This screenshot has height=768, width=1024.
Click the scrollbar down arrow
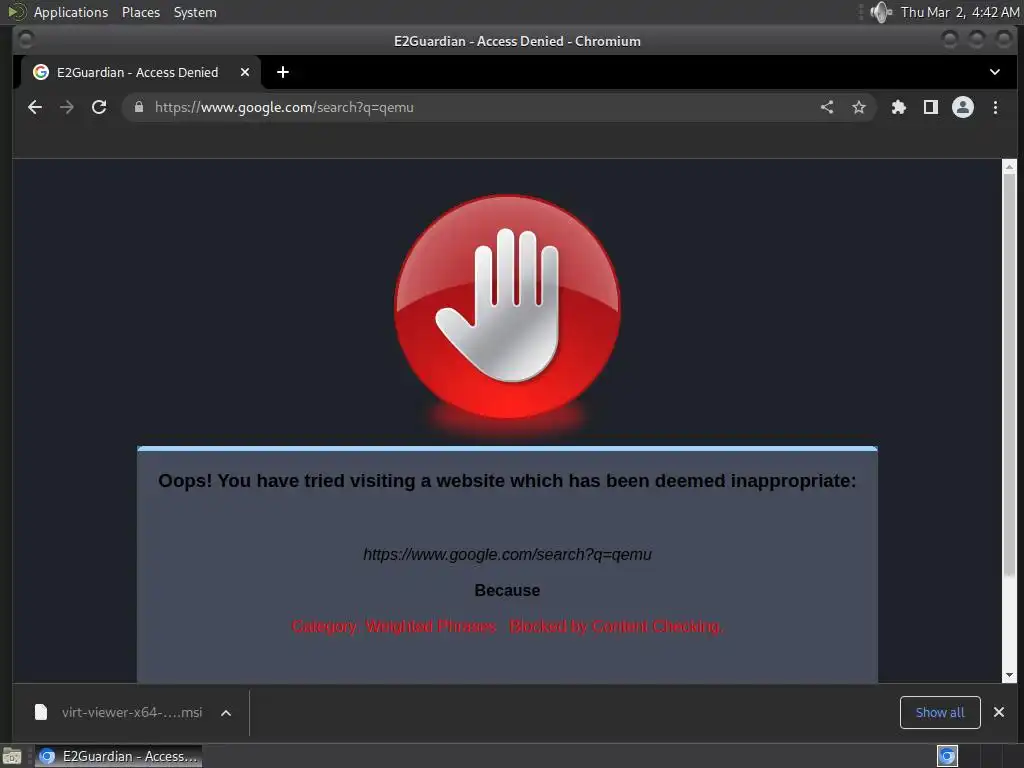pyautogui.click(x=1010, y=675)
